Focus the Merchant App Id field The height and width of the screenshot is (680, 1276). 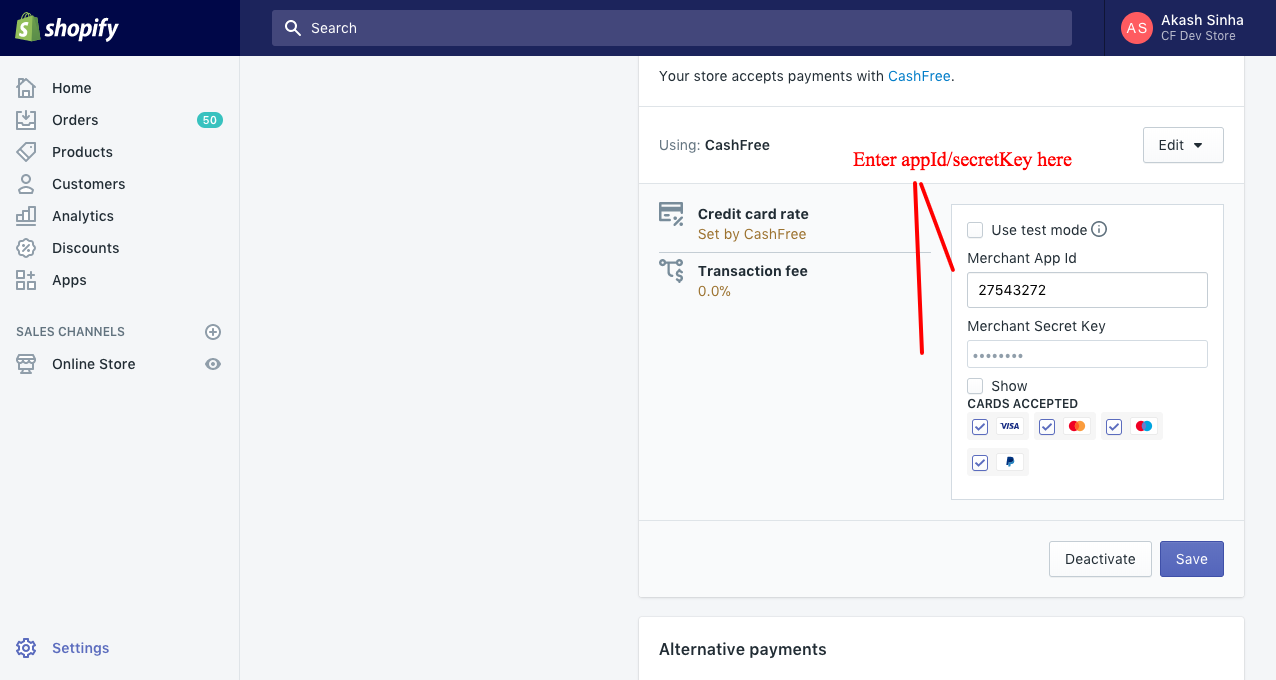[1087, 290]
